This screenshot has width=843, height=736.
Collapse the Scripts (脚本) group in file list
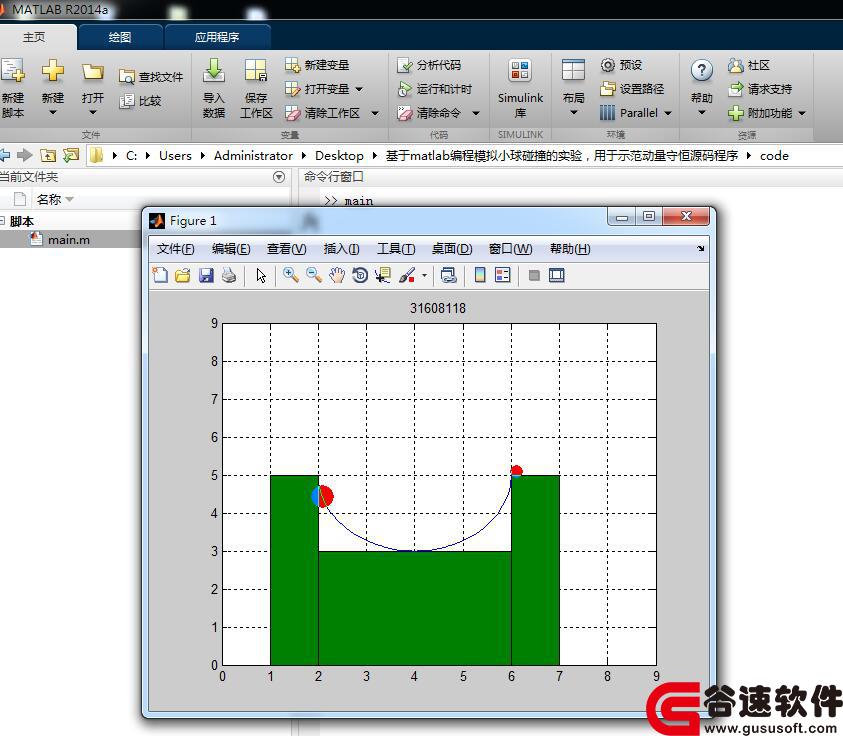[x=3, y=221]
